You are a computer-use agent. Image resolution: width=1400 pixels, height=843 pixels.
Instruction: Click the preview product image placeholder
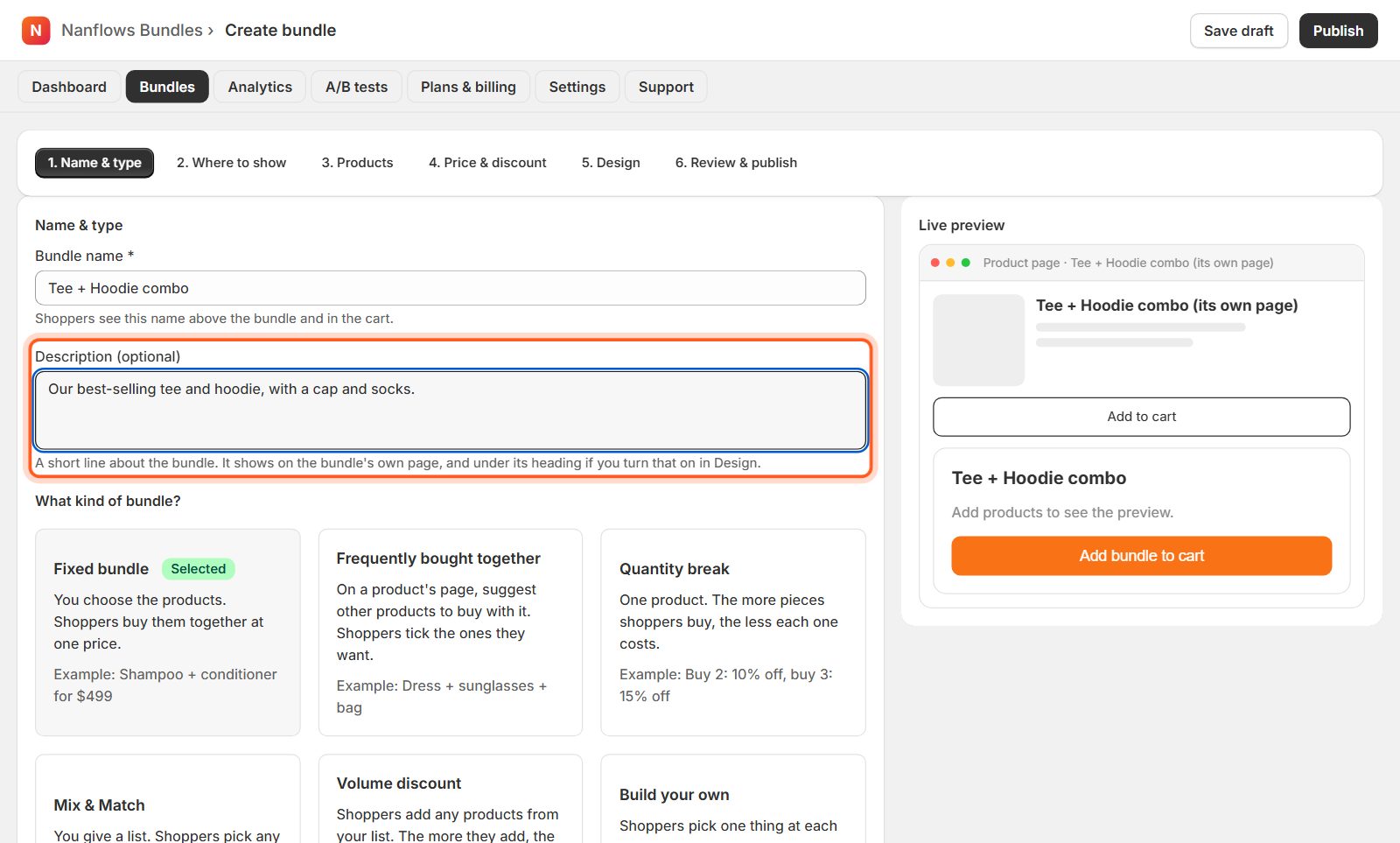[x=979, y=341]
